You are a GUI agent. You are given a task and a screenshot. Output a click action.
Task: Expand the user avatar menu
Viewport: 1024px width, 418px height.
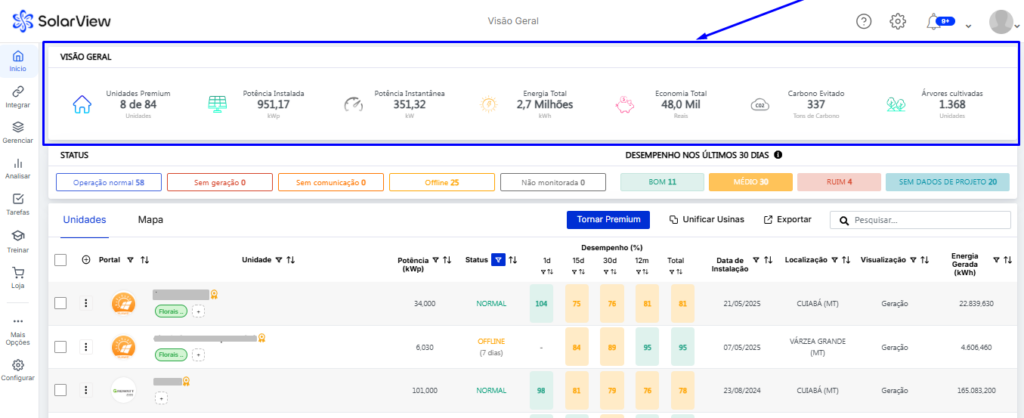1000,21
